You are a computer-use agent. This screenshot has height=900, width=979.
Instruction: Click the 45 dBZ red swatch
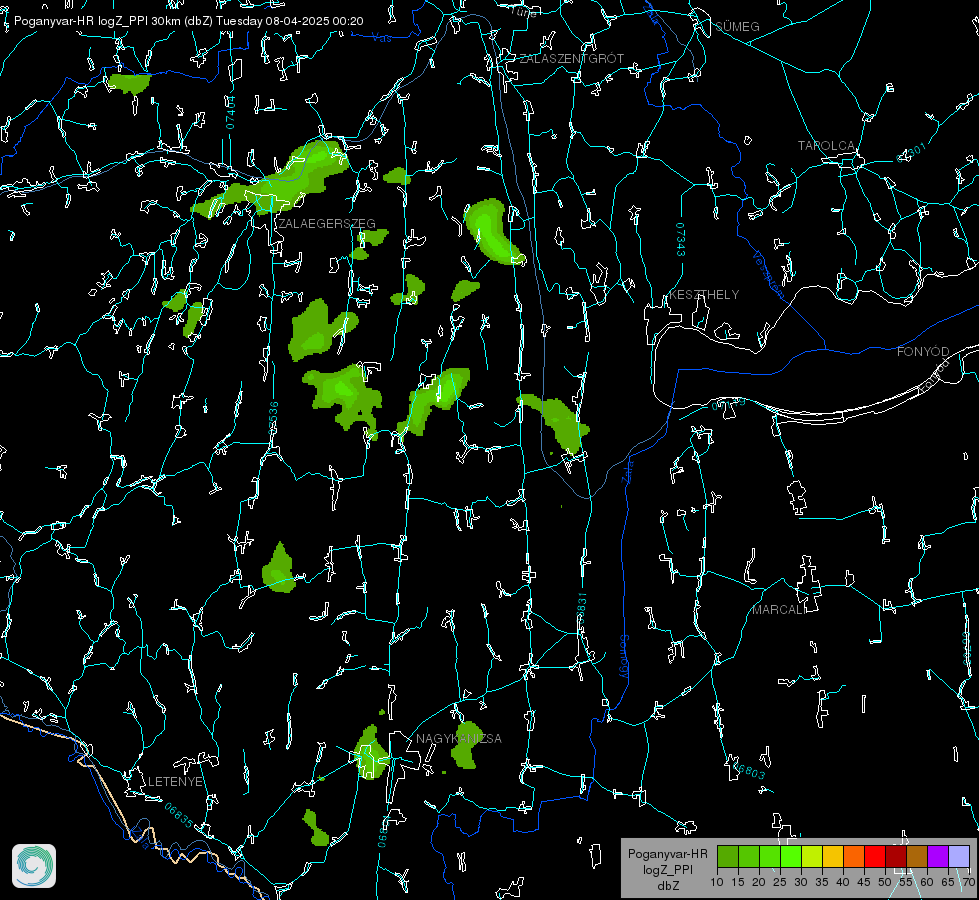(x=875, y=856)
